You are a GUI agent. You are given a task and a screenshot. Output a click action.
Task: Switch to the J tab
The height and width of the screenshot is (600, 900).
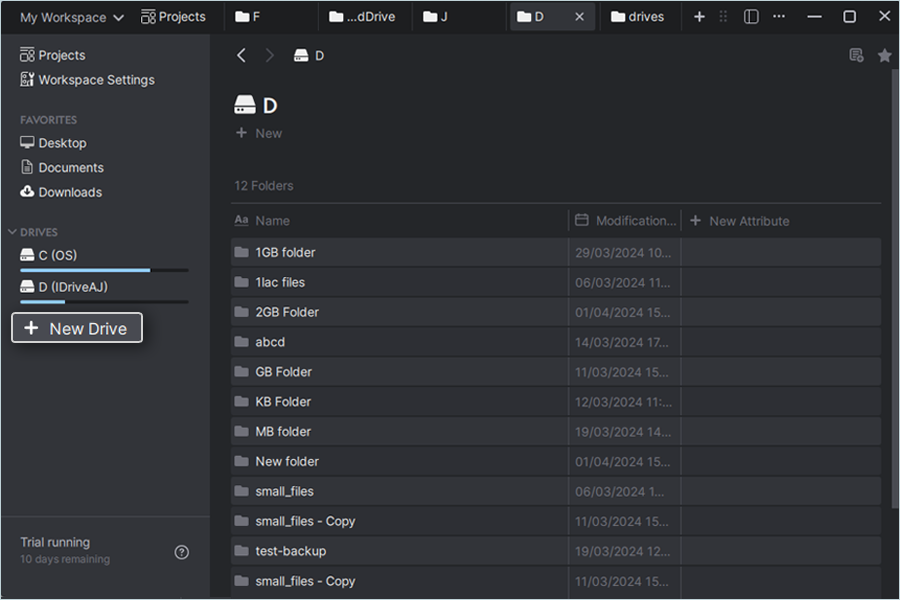tap(435, 17)
